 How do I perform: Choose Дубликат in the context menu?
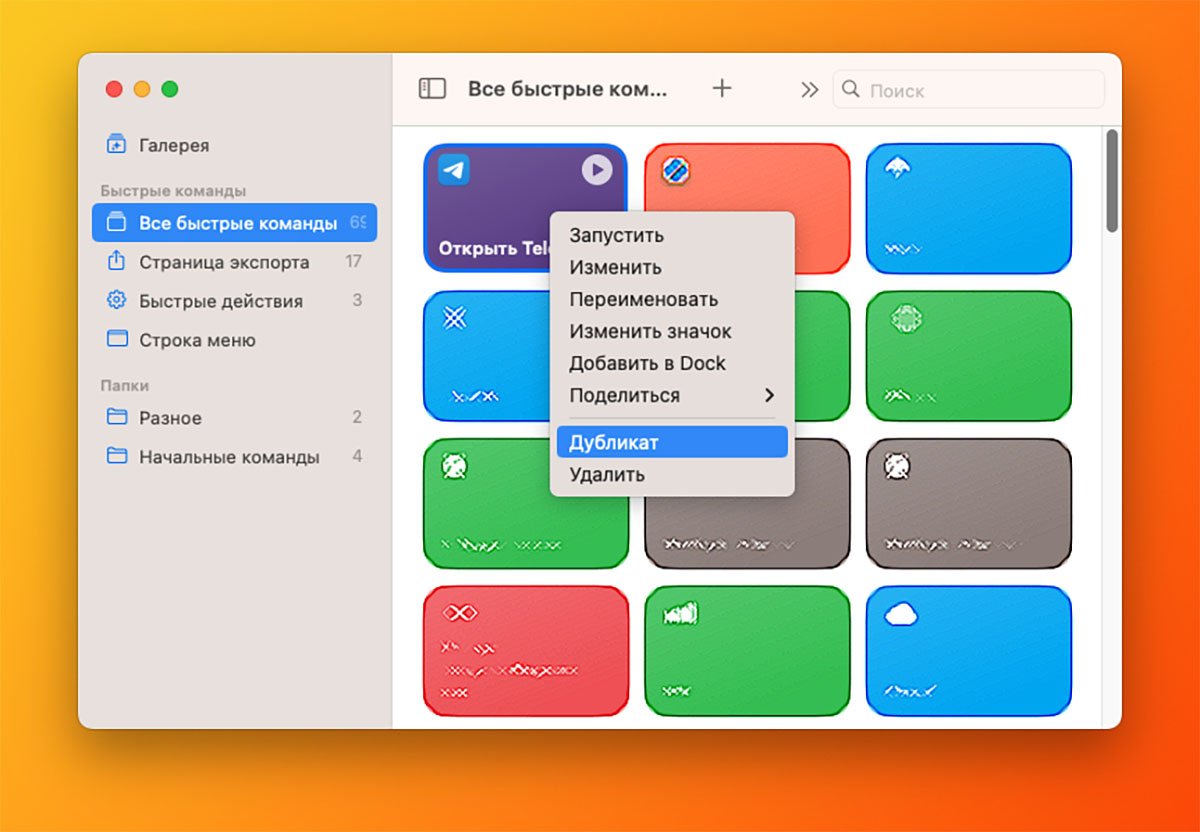[x=672, y=442]
